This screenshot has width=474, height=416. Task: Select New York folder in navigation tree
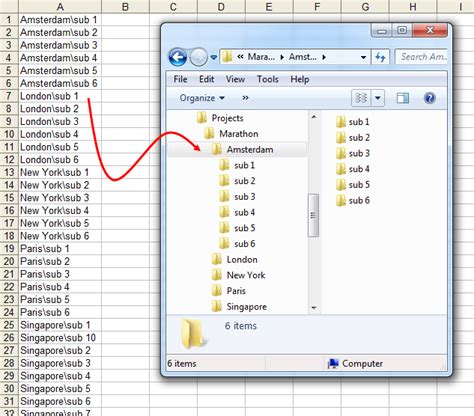[x=238, y=275]
